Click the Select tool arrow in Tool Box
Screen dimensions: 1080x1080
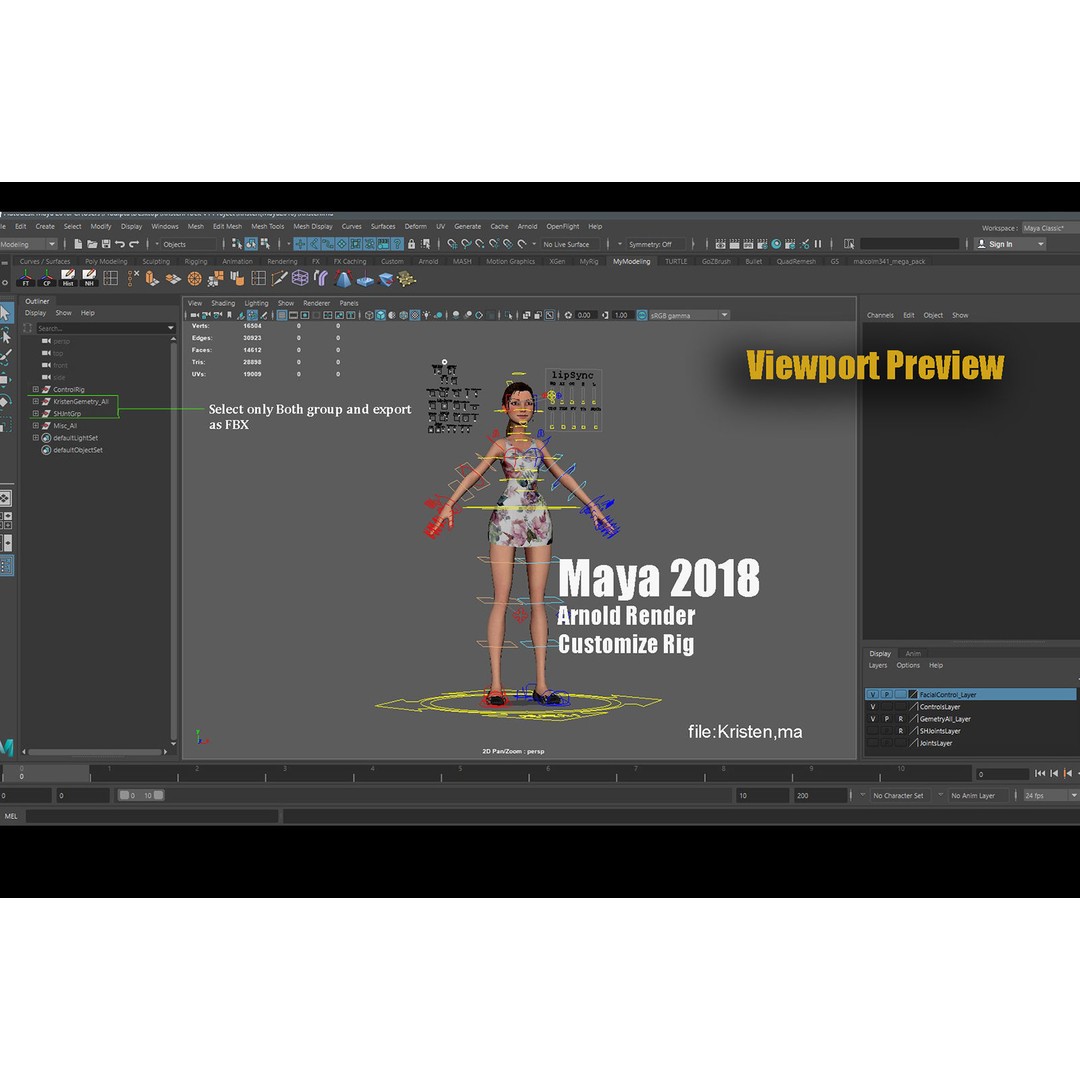pos(6,313)
